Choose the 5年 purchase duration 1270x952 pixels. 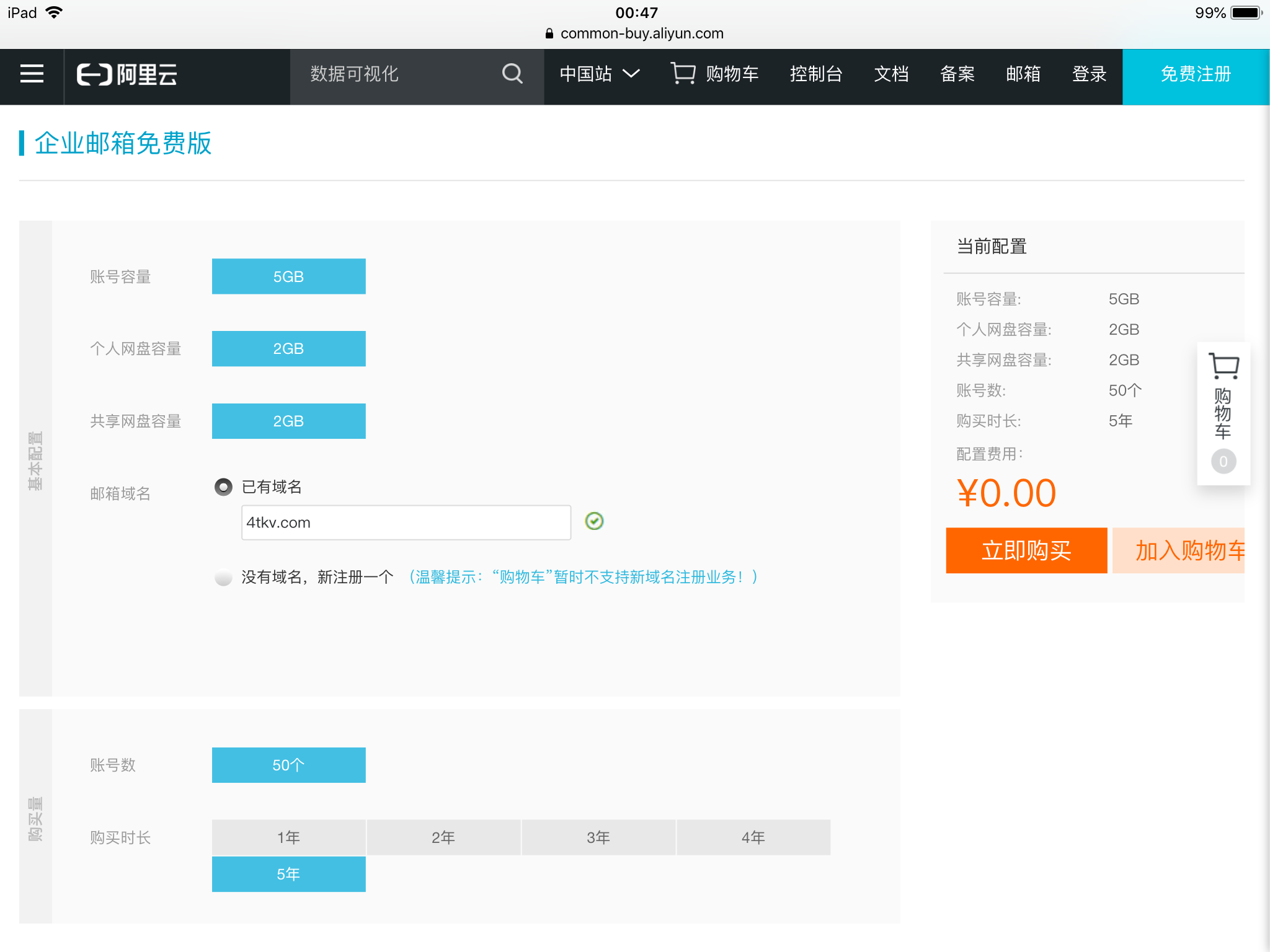click(x=288, y=874)
